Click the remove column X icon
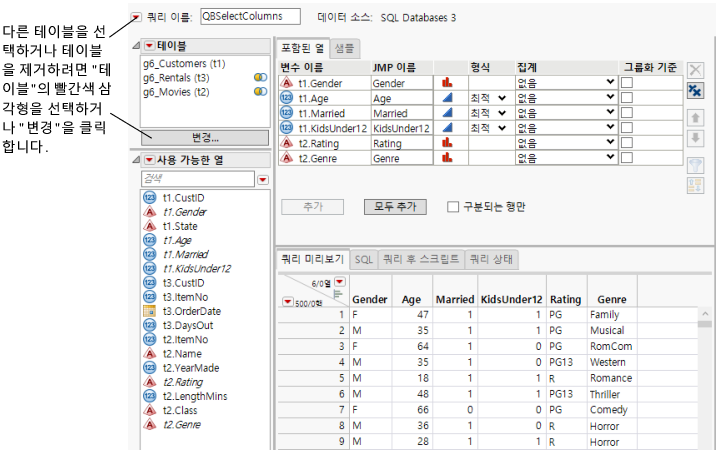This screenshot has width=718, height=451. [696, 71]
